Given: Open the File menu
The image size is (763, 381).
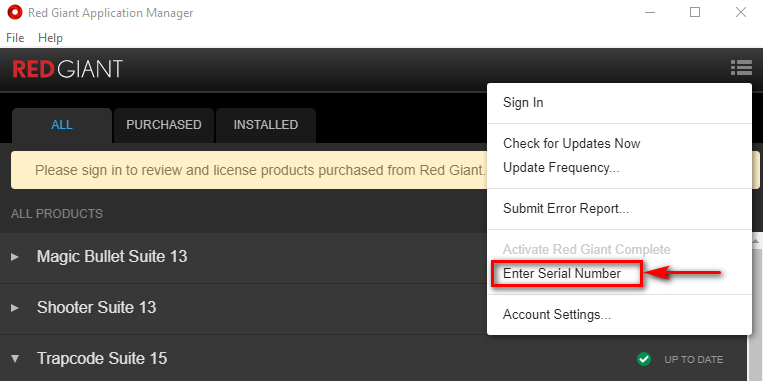Looking at the screenshot, I should 15,37.
